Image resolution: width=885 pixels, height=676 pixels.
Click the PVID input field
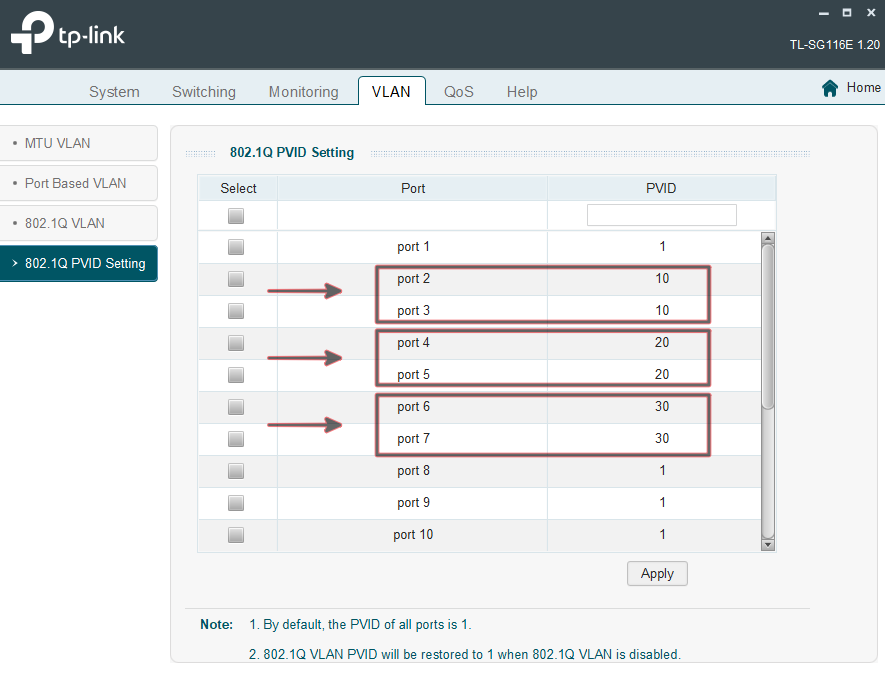[x=661, y=215]
